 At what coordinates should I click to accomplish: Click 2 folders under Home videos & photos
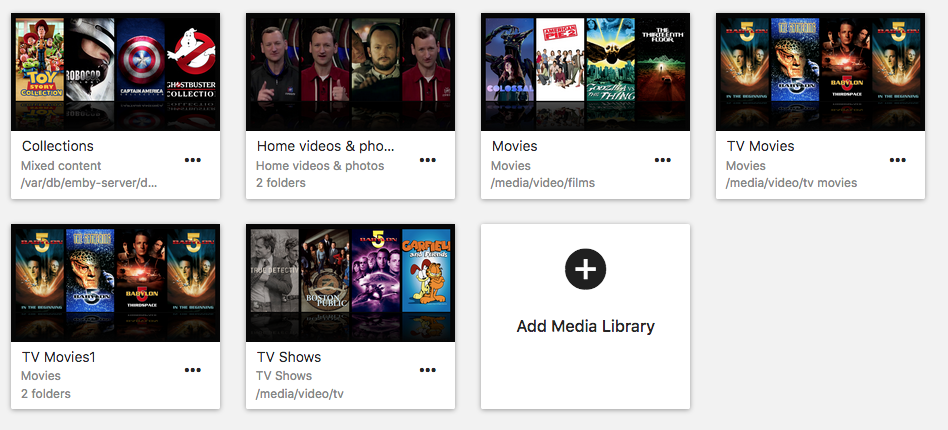(281, 183)
